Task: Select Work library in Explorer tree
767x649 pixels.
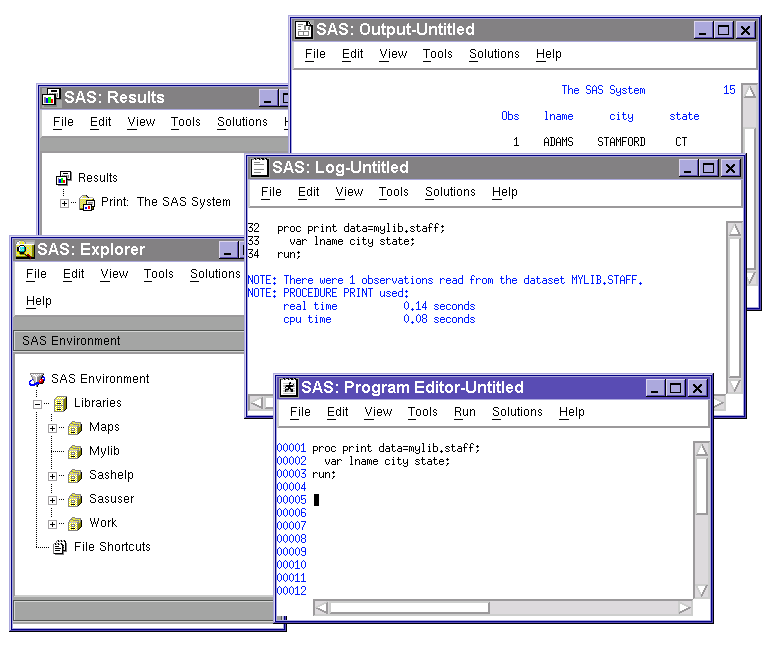Action: (103, 523)
